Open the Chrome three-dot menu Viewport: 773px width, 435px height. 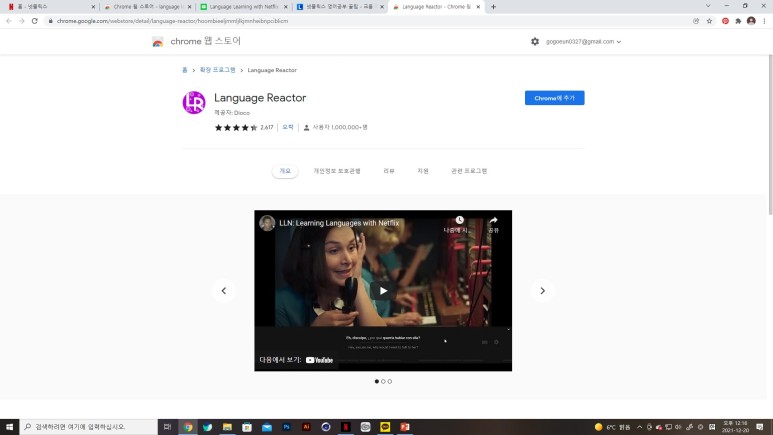pyautogui.click(x=764, y=21)
